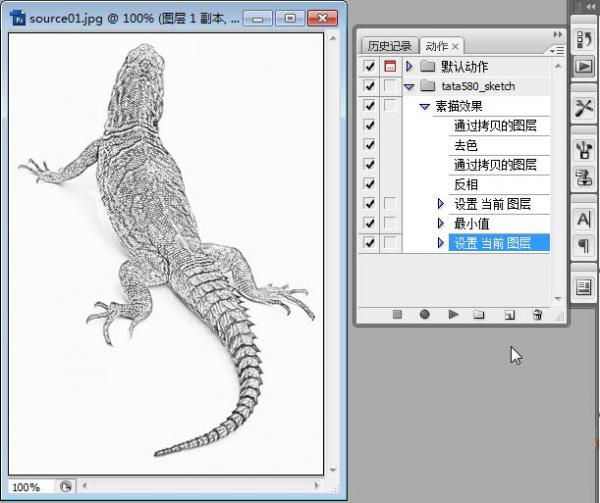The width and height of the screenshot is (600, 503).
Task: Open the Tool Presets dock icon
Action: coord(583,107)
